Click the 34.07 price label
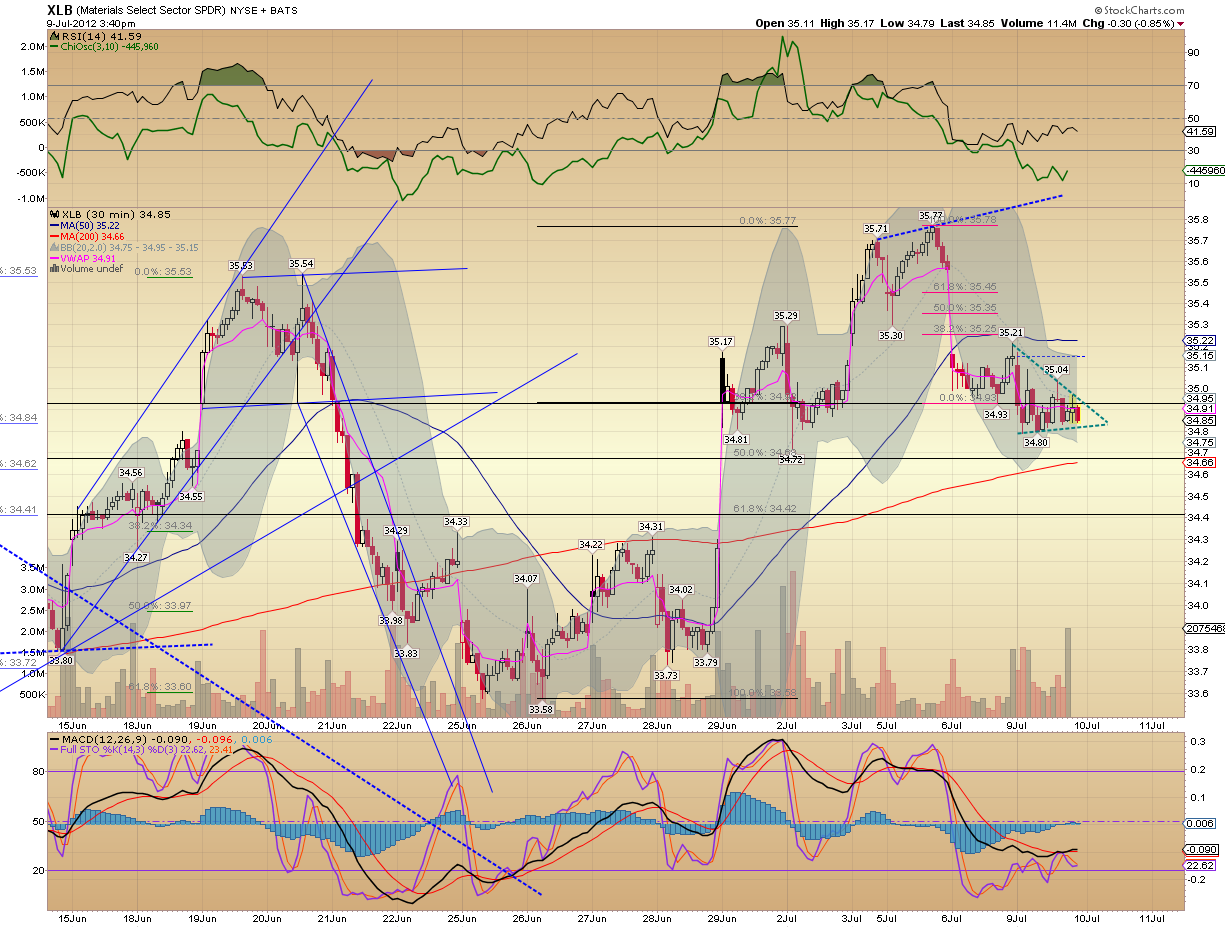Screen dimensions: 1225x928 pyautogui.click(x=526, y=579)
